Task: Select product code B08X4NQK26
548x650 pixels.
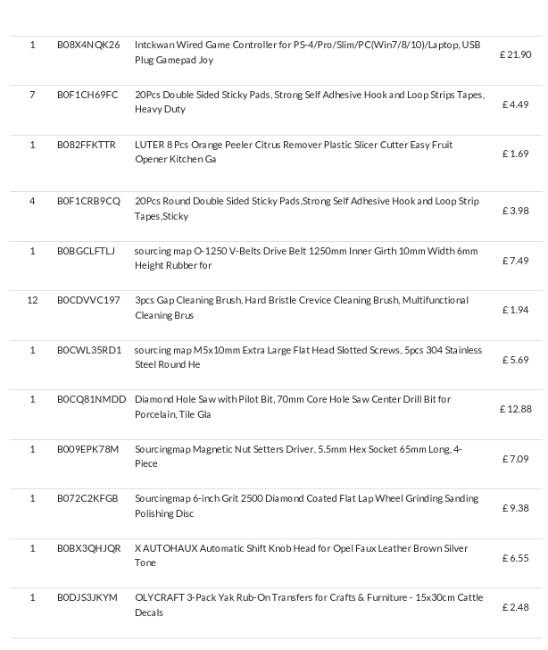Action: coord(88,45)
